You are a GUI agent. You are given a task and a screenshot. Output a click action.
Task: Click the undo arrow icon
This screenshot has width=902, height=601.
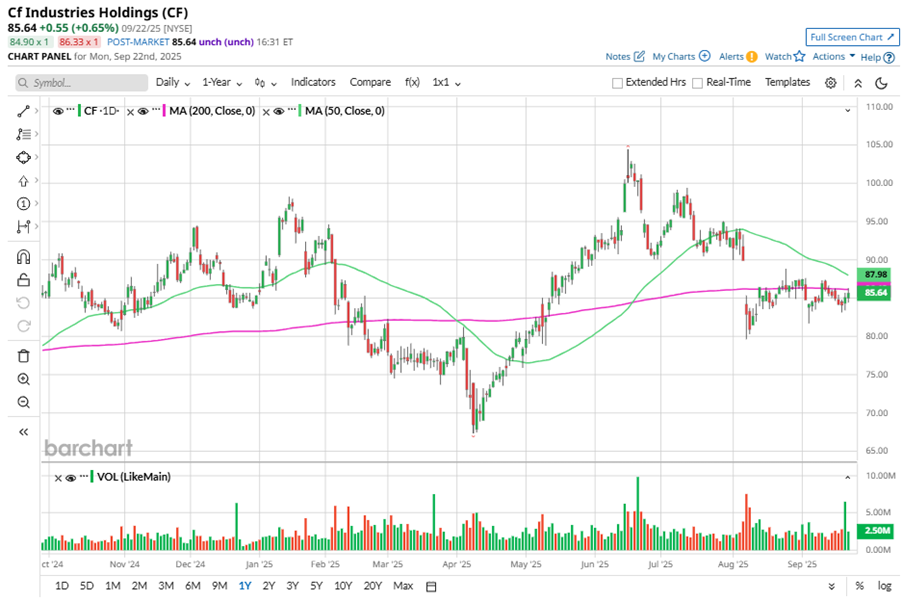tap(23, 303)
